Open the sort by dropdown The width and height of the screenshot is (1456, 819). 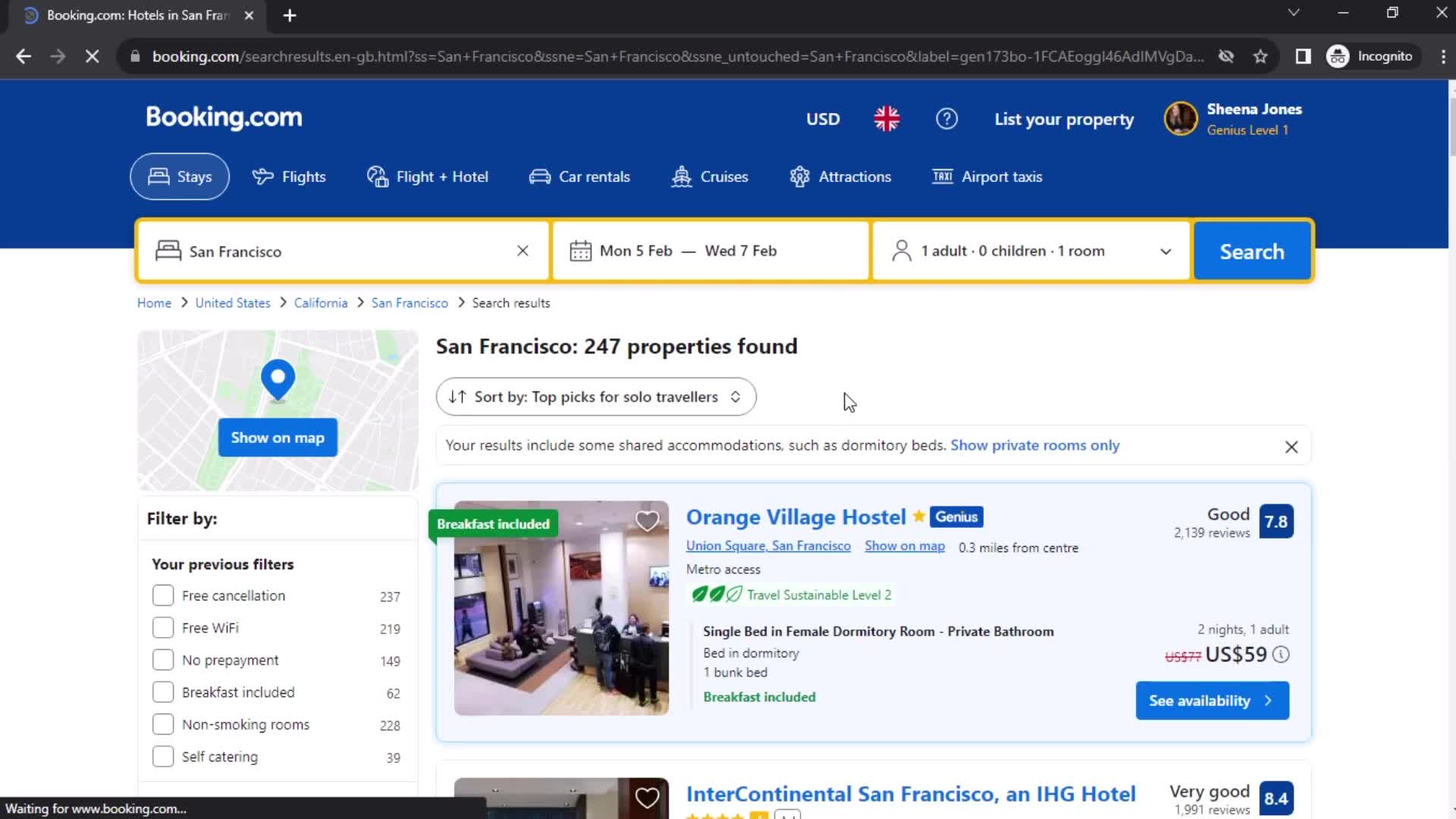(595, 397)
